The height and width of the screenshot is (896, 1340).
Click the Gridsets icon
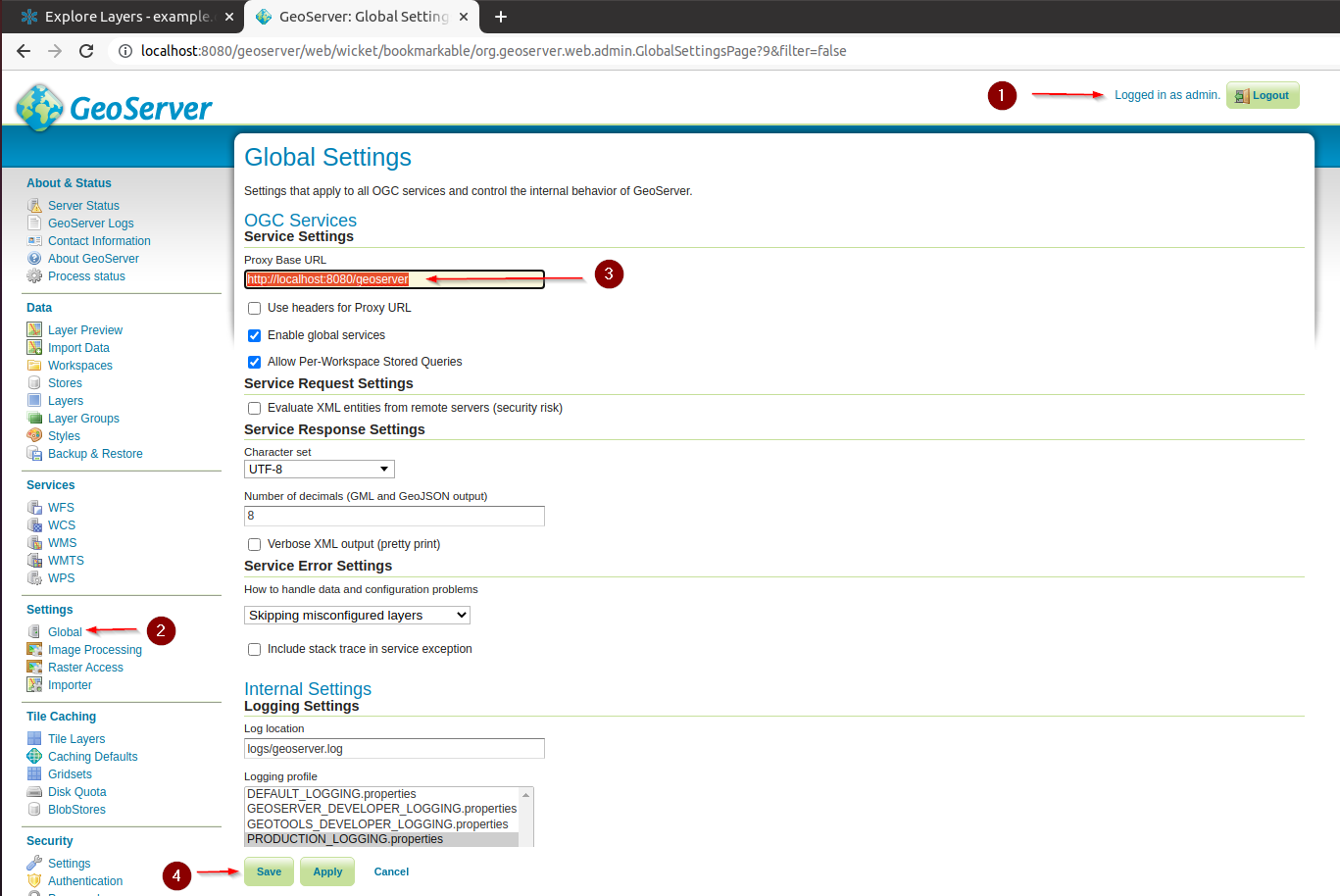[x=34, y=774]
